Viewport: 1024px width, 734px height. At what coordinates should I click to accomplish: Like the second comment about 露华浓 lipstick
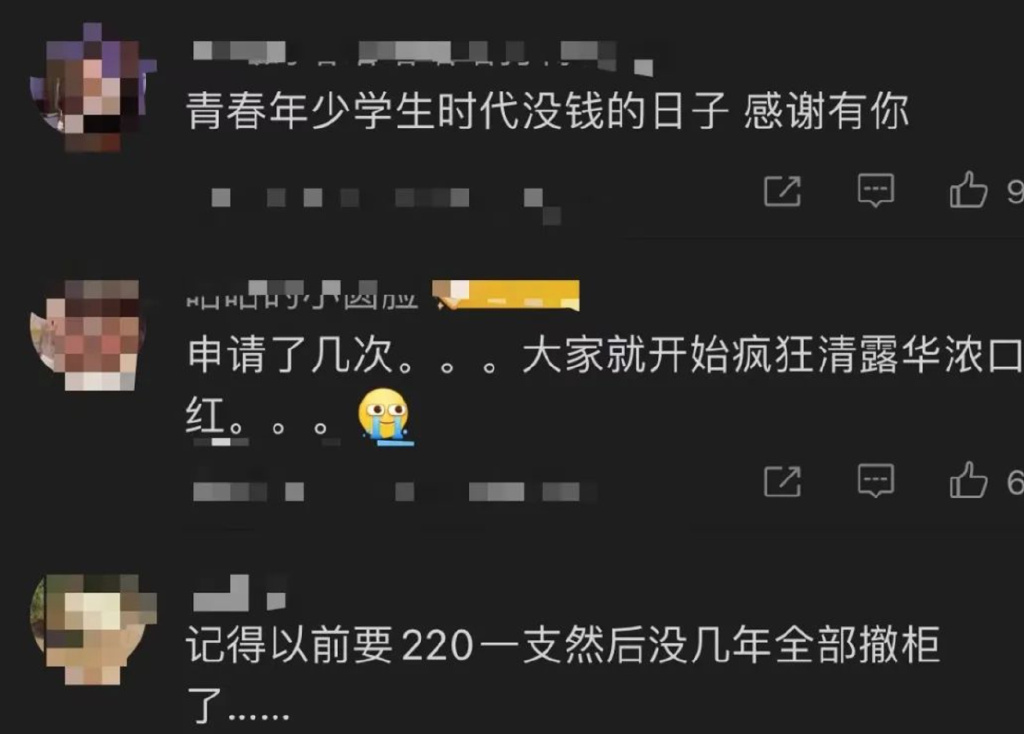968,481
